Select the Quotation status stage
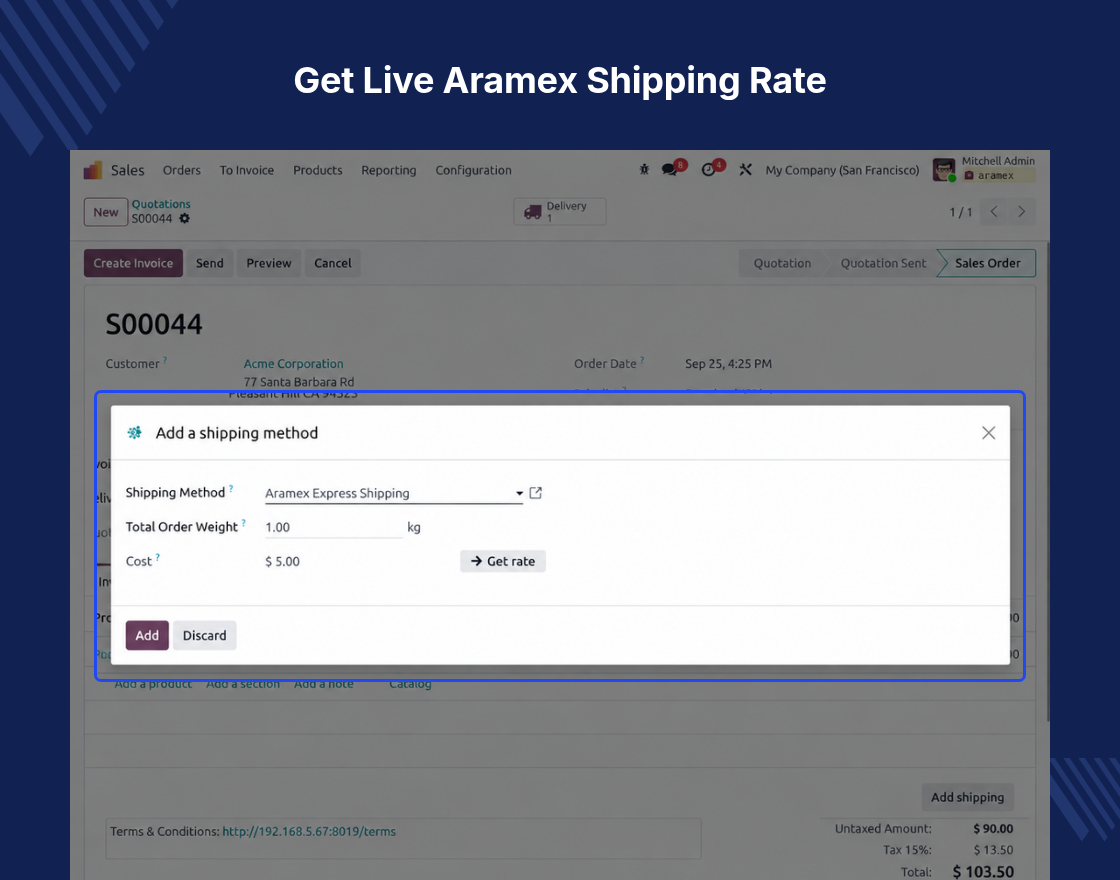 tap(782, 263)
